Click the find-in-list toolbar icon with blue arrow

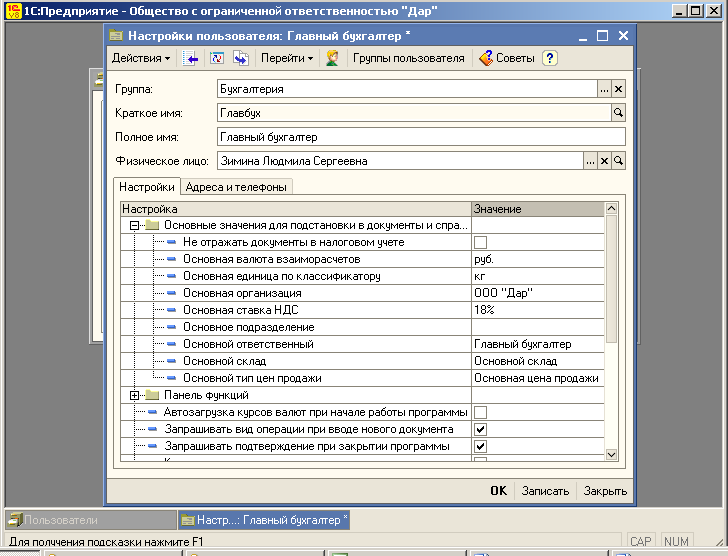coord(190,58)
